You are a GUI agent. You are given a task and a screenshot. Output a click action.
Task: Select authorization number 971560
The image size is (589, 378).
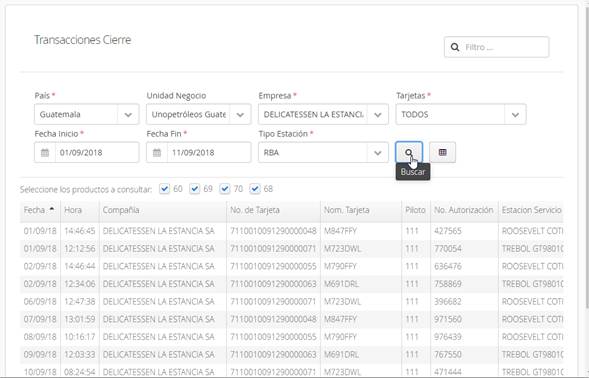click(x=448, y=319)
